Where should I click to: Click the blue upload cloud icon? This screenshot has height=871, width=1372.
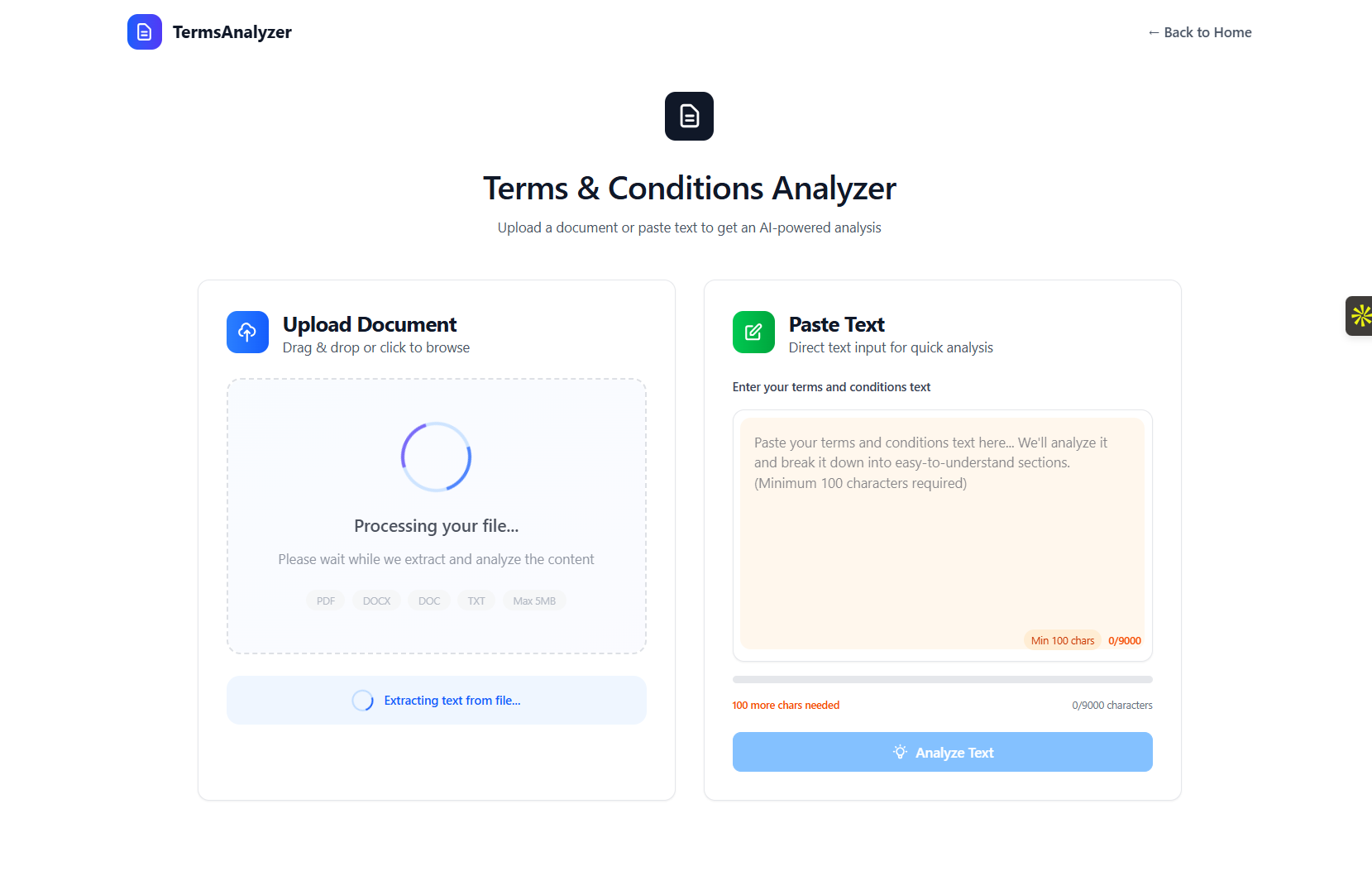[247, 333]
